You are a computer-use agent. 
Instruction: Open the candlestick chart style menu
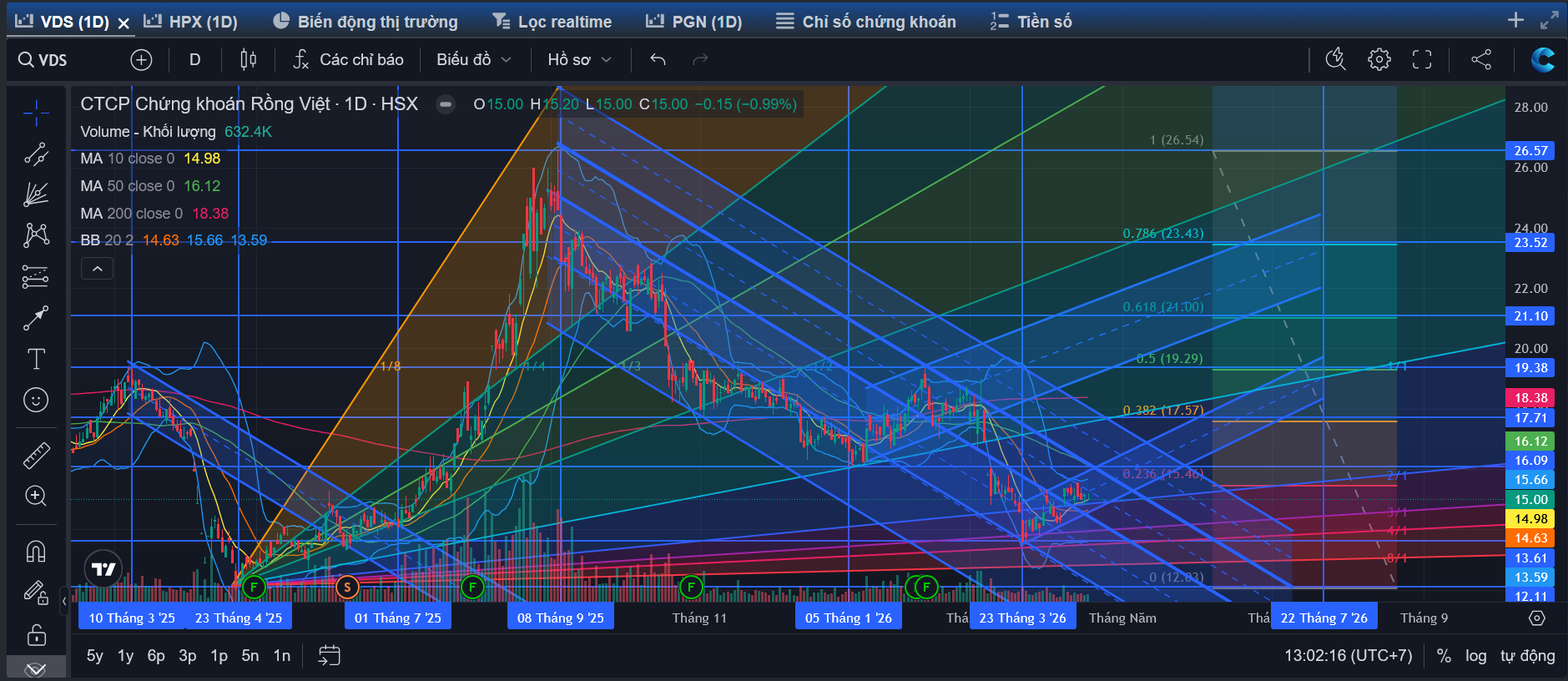[248, 59]
